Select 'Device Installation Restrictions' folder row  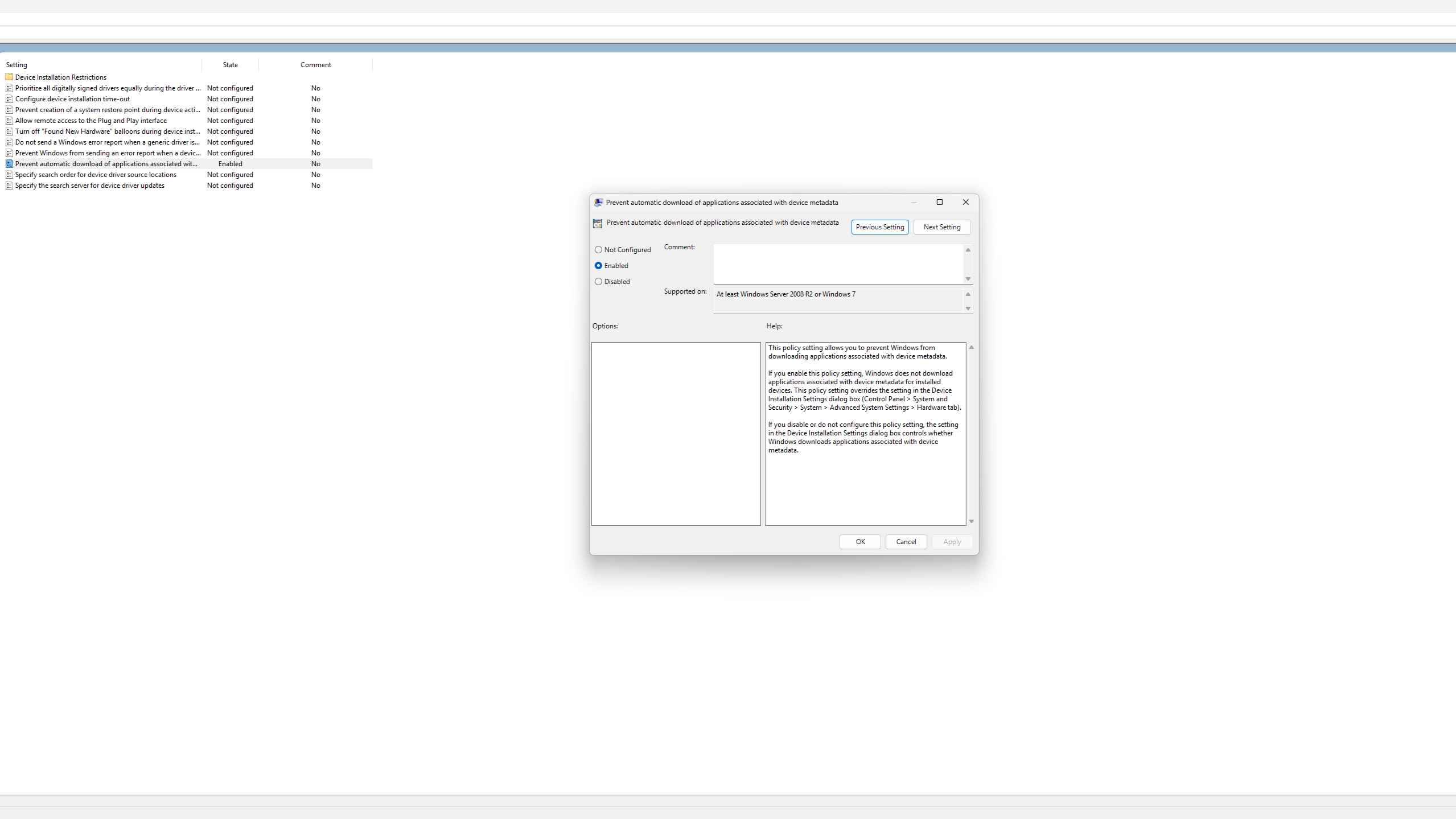[188, 77]
